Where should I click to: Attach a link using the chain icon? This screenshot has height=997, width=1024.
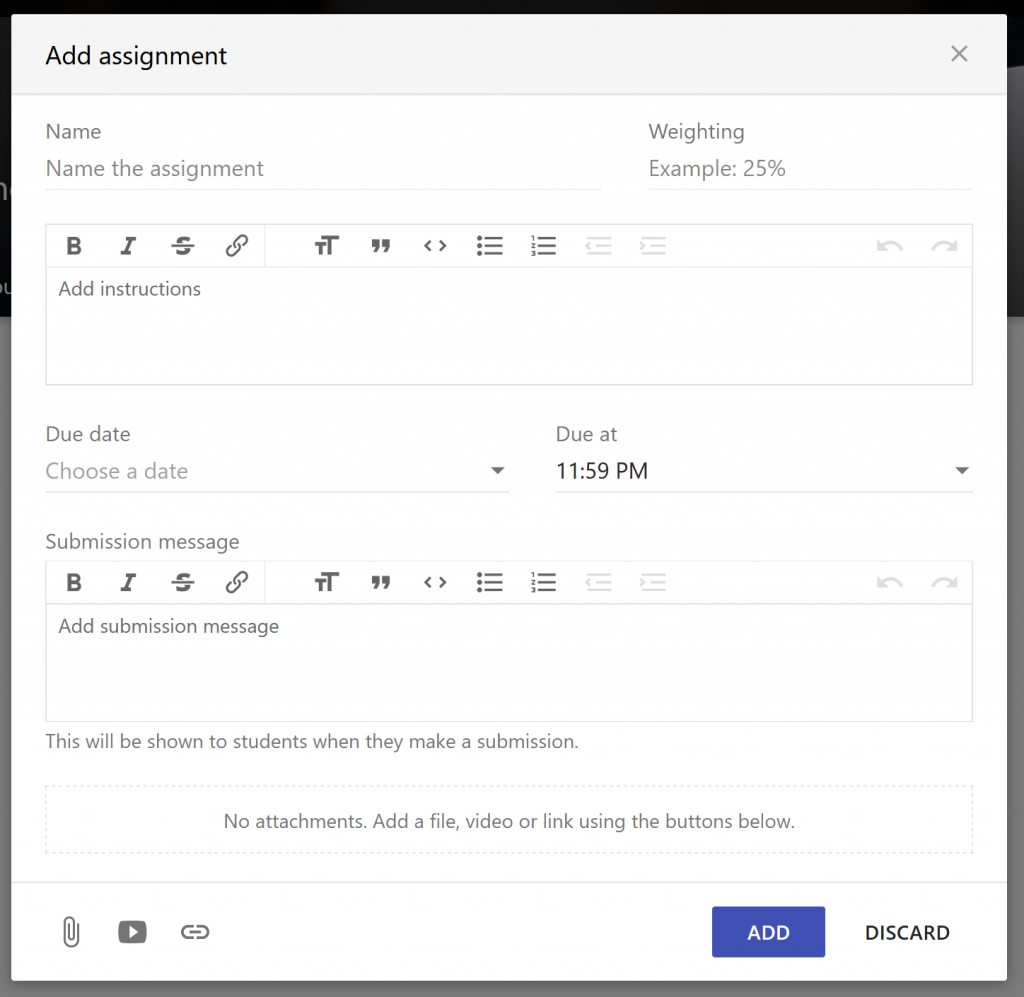point(194,931)
